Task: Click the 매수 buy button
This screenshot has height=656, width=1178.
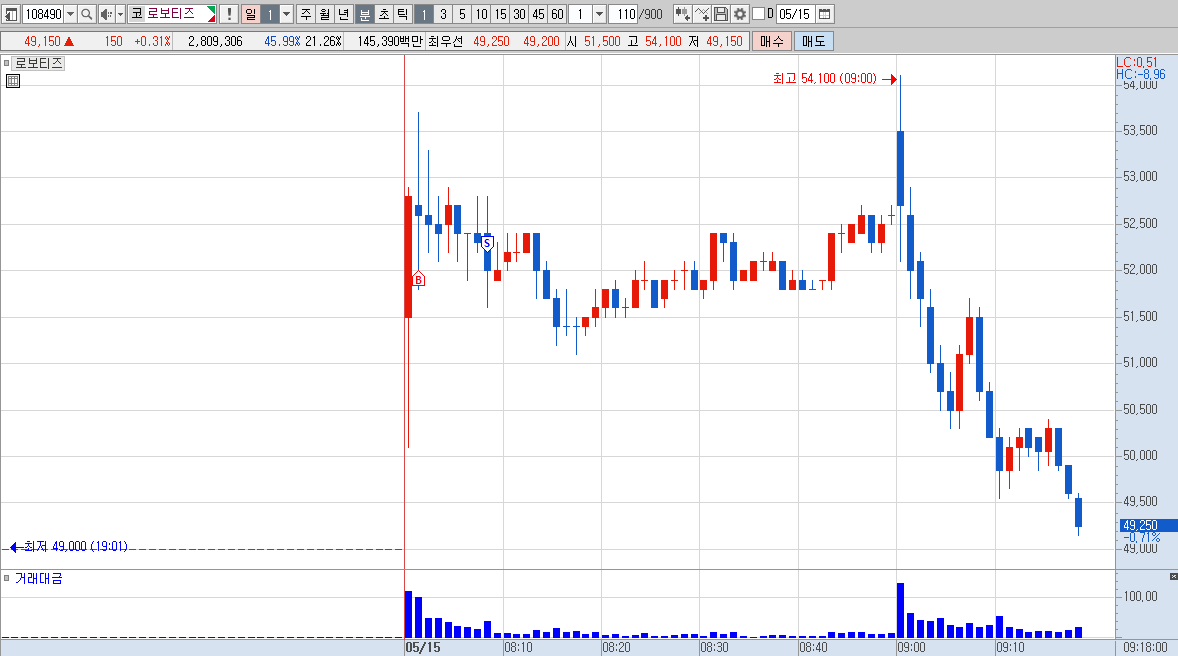Action: coord(772,41)
